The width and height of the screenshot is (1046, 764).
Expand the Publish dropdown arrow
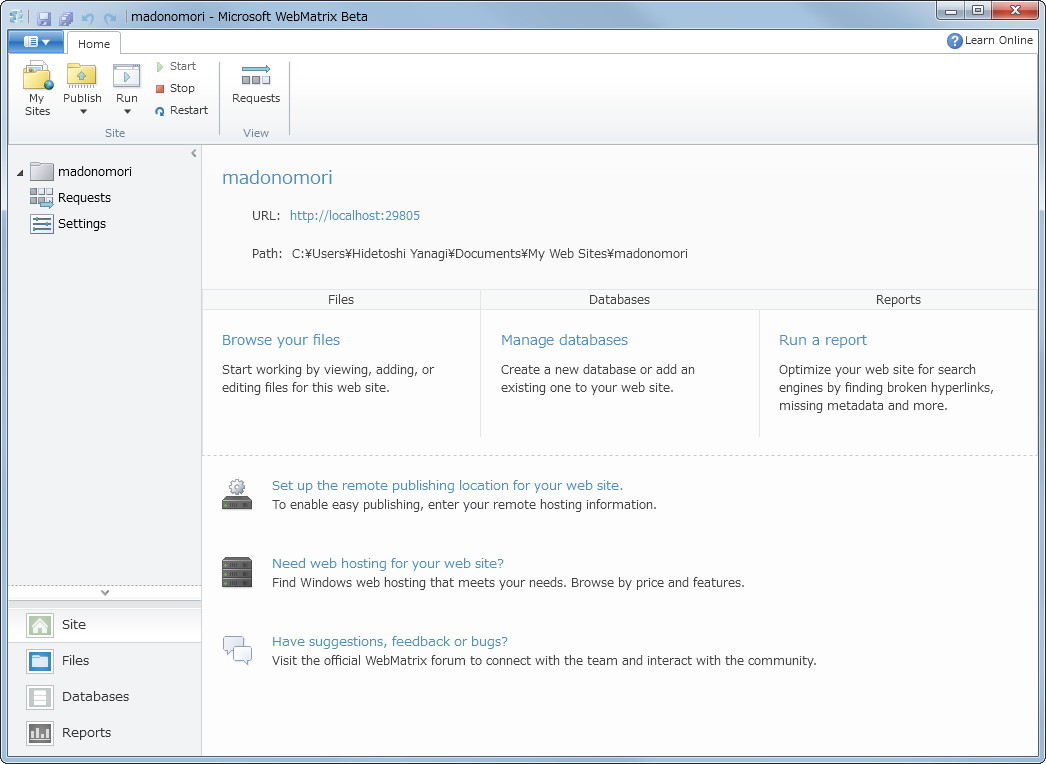(83, 112)
